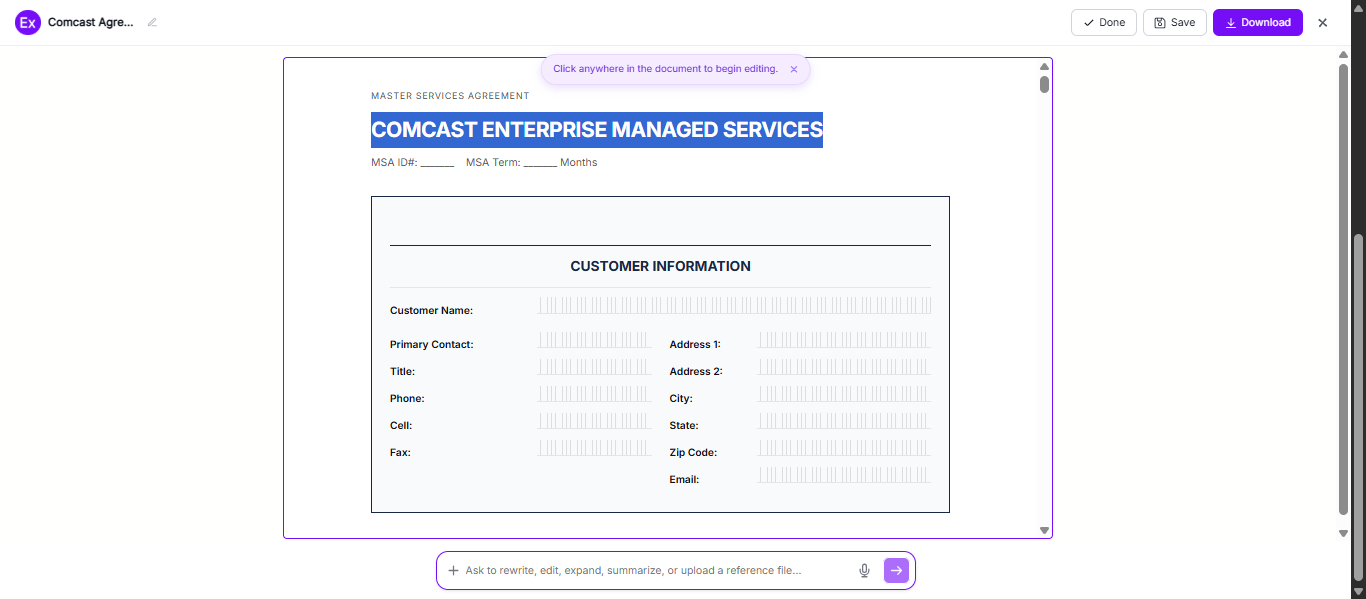Click the 'Months' text after MSA Term
Viewport: 1366px width, 599px height.
579,163
